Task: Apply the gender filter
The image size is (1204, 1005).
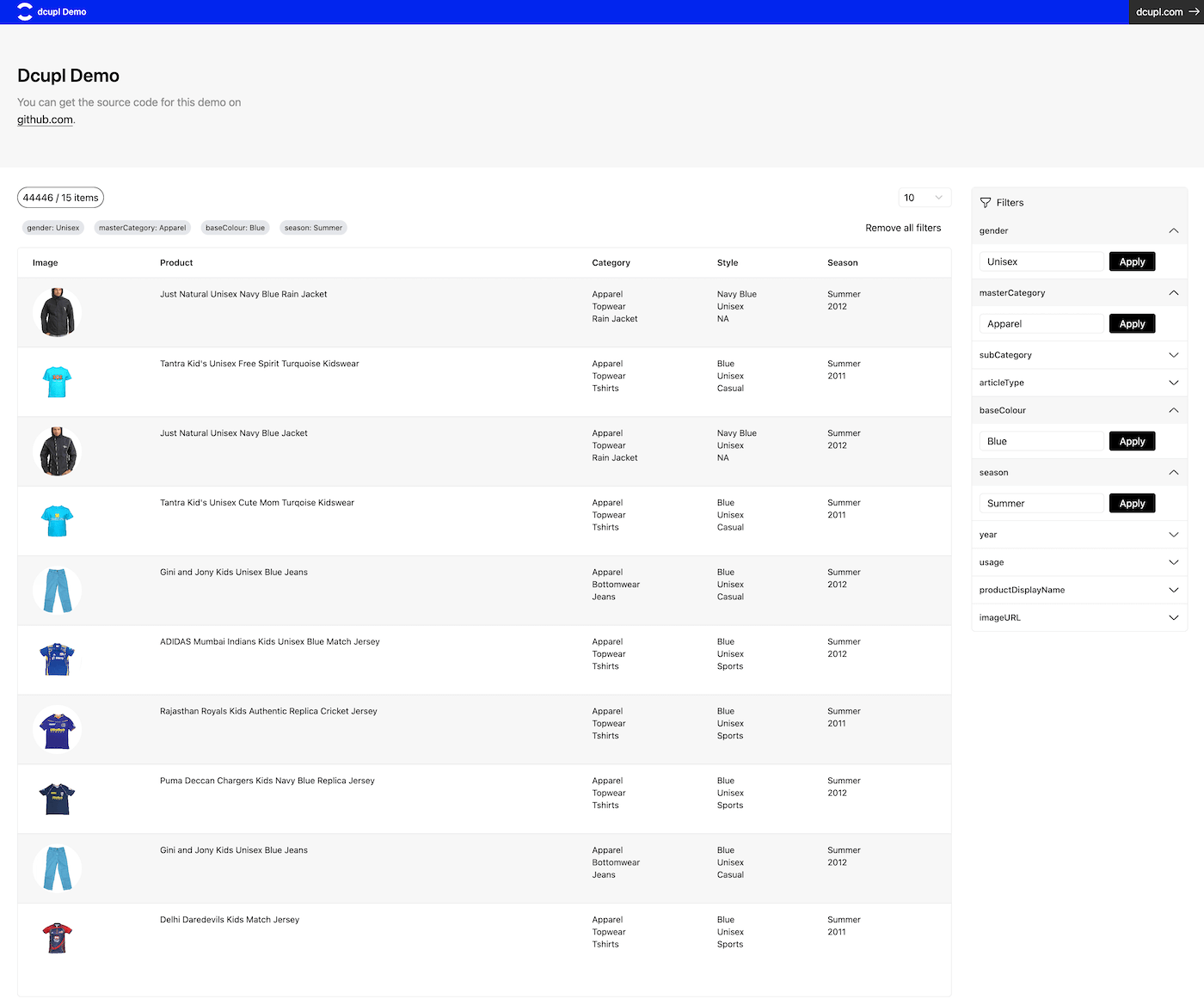Action: click(1132, 261)
